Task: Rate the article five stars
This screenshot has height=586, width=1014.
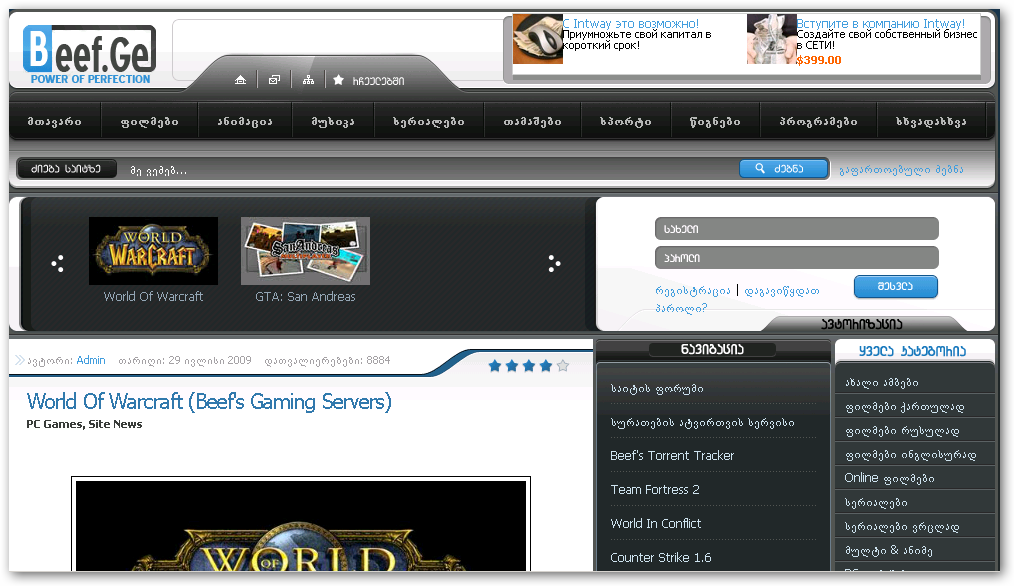Action: point(563,366)
